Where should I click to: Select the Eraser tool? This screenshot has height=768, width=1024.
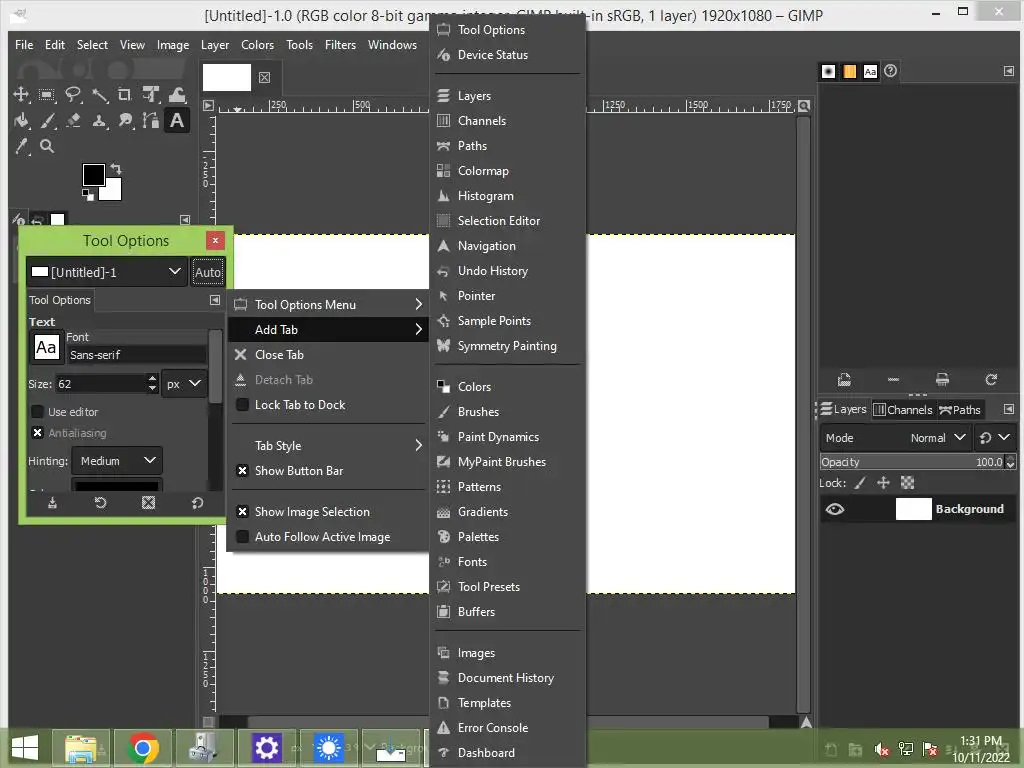[73, 121]
